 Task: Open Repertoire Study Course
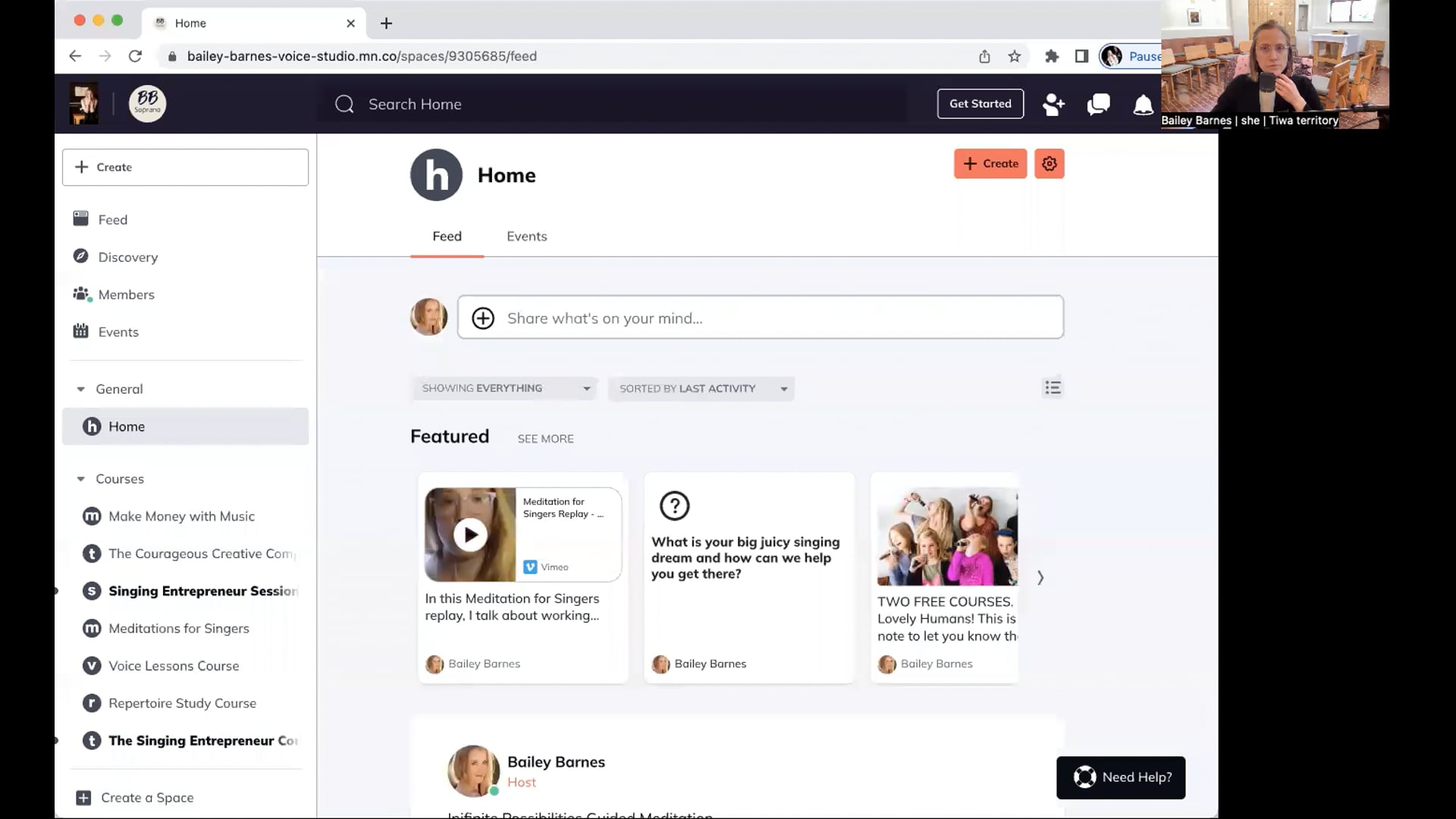182,703
